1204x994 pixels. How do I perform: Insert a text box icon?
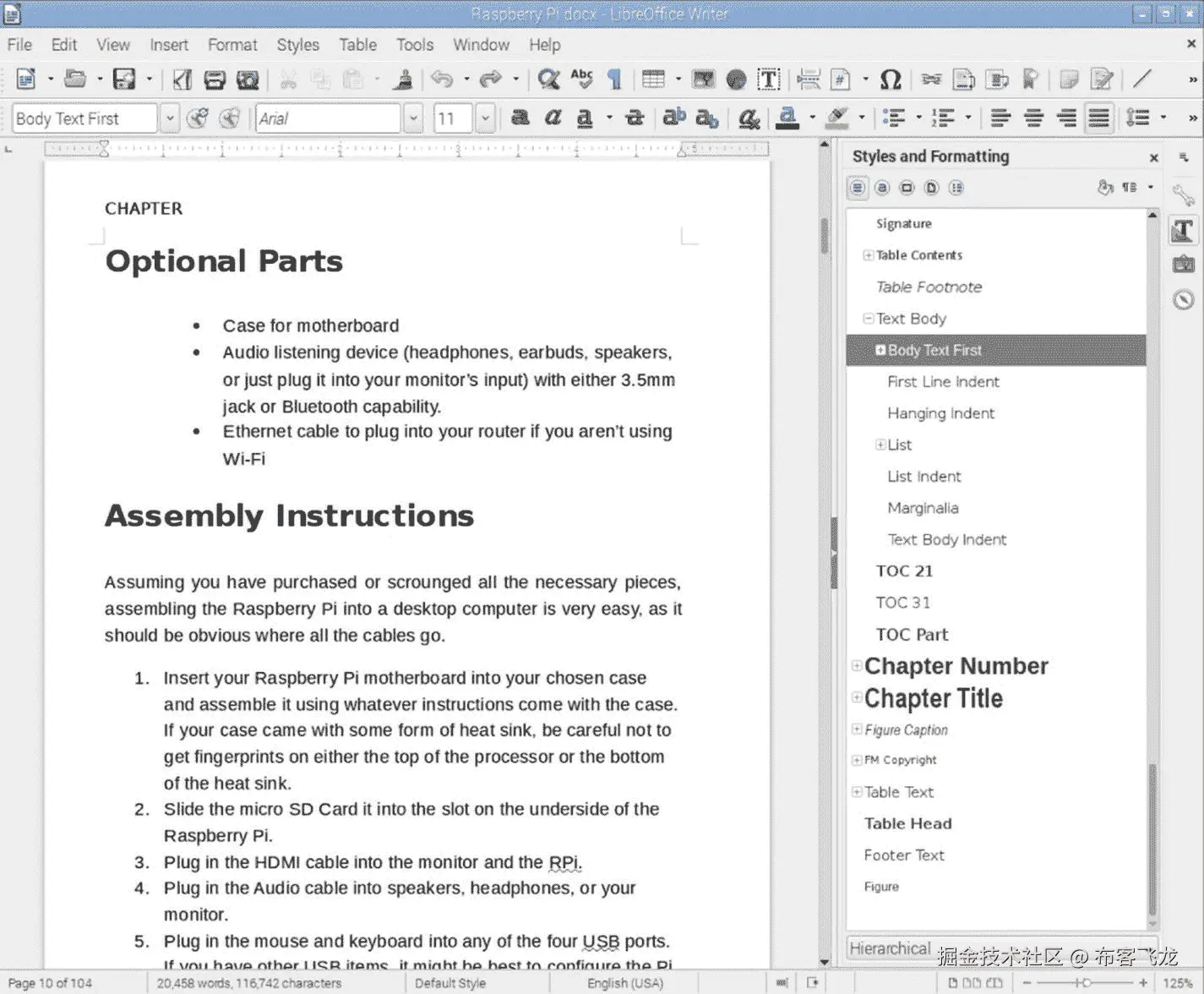point(768,79)
